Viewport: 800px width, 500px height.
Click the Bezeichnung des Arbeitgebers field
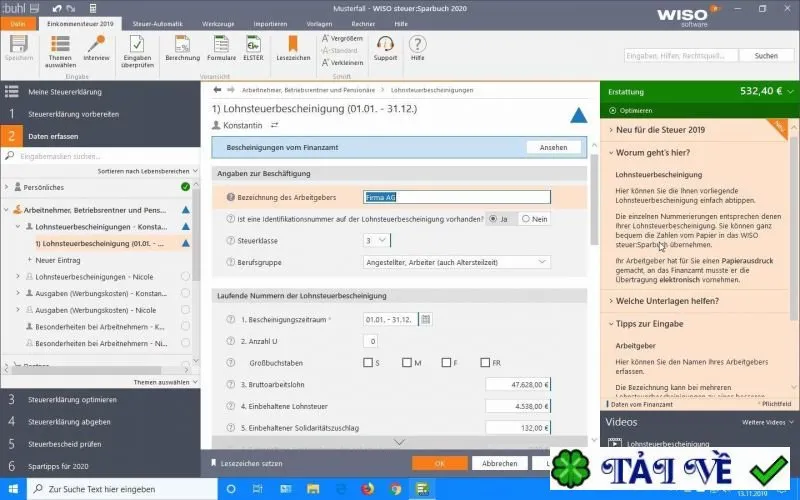coord(457,197)
